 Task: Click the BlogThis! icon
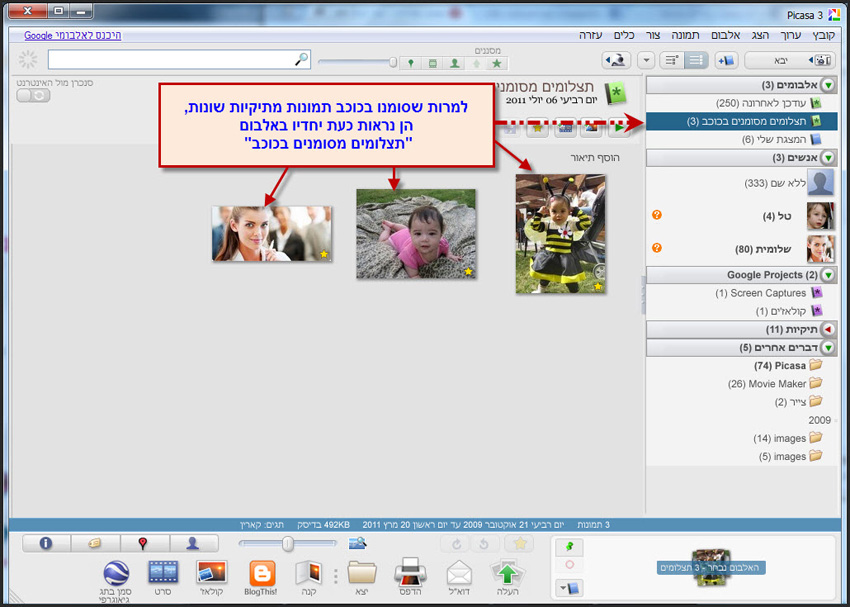click(262, 573)
